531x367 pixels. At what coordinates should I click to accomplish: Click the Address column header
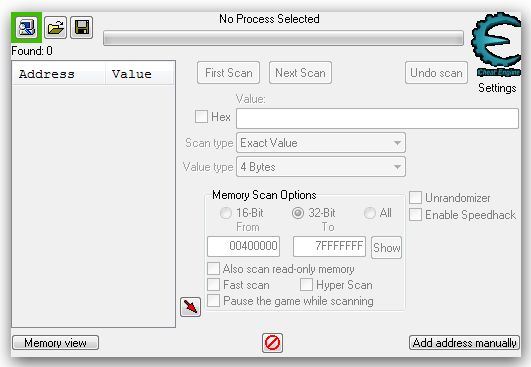click(58, 73)
